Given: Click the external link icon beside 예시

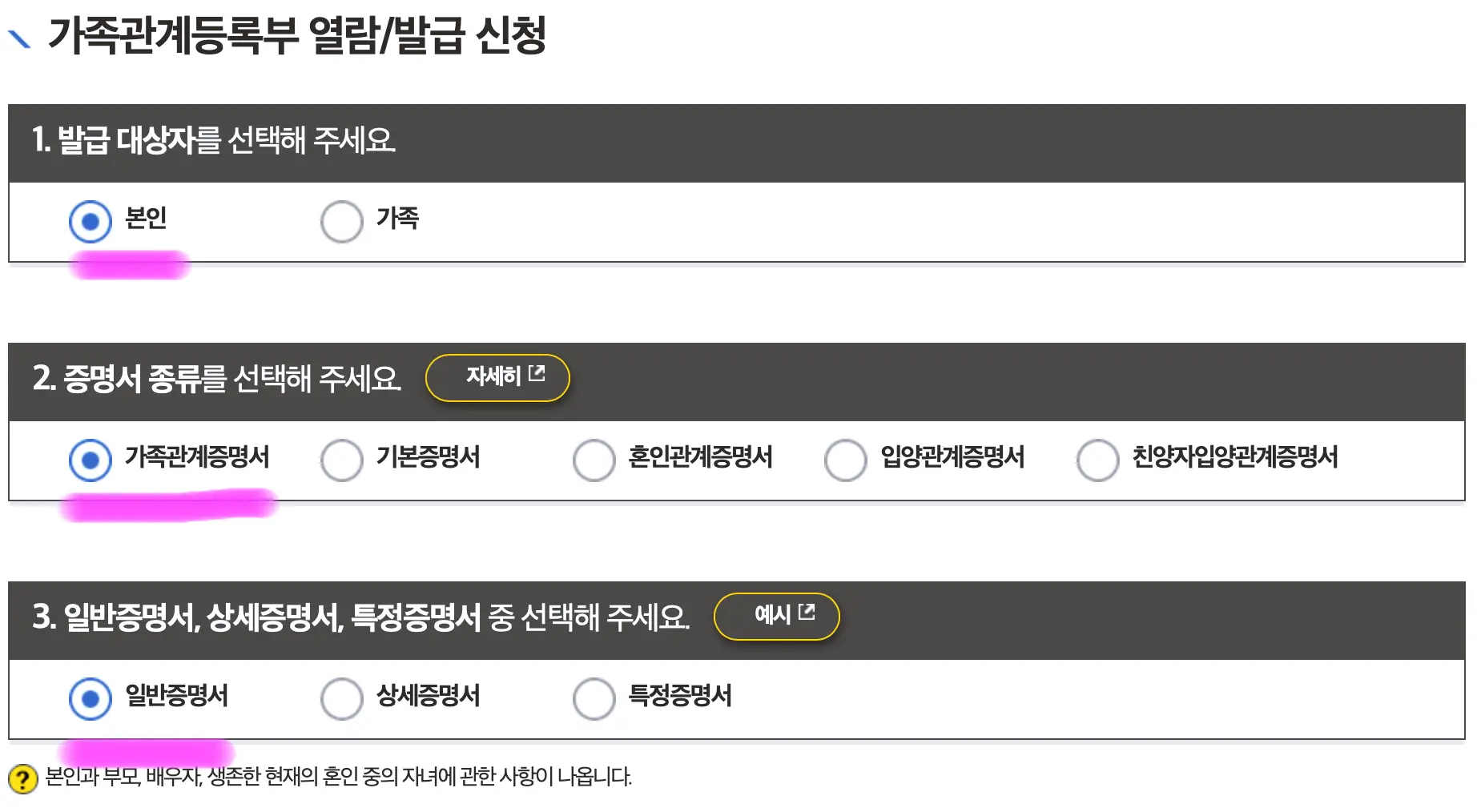Looking at the screenshot, I should [807, 613].
